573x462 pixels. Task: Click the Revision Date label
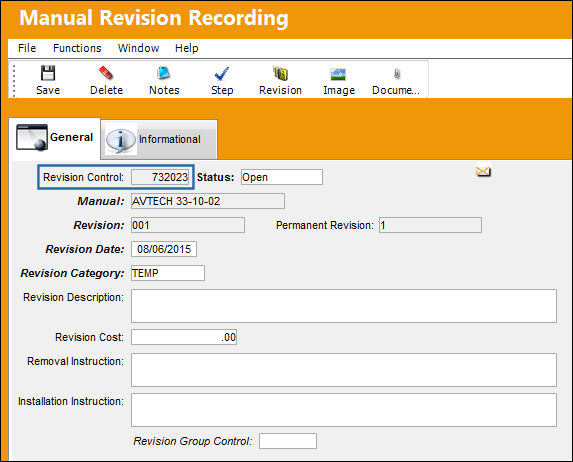(85, 249)
